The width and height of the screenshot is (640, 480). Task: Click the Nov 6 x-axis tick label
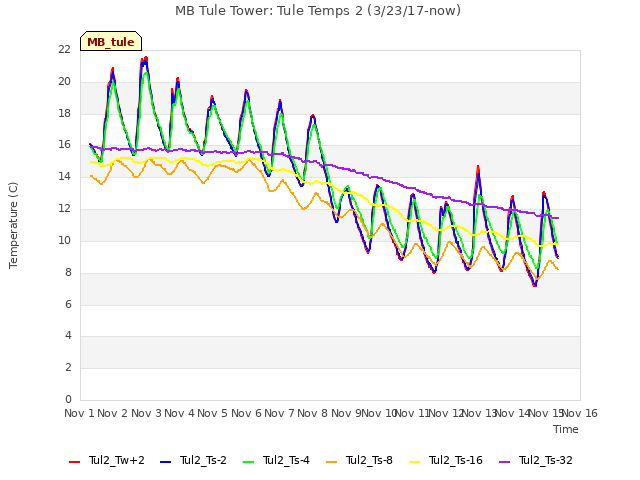click(246, 413)
